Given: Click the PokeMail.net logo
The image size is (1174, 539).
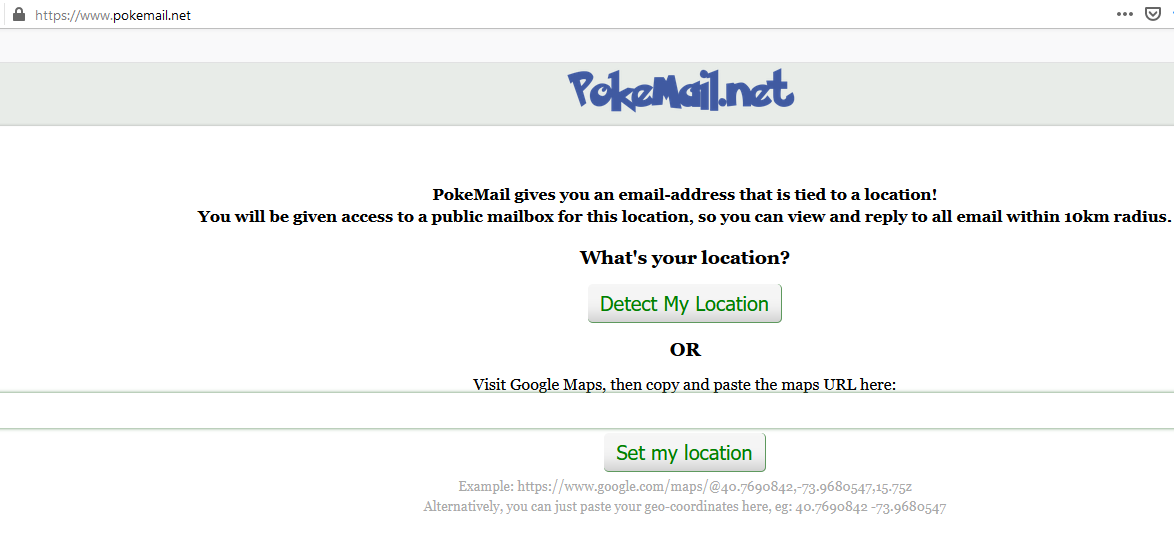Looking at the screenshot, I should (681, 91).
